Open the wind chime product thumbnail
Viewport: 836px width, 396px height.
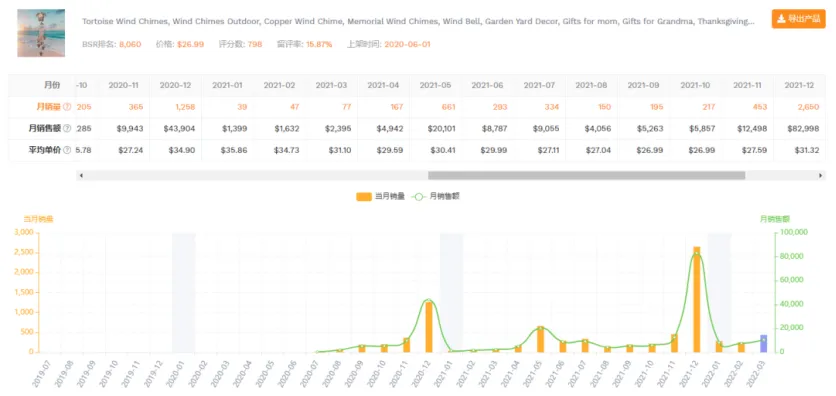tap(41, 33)
